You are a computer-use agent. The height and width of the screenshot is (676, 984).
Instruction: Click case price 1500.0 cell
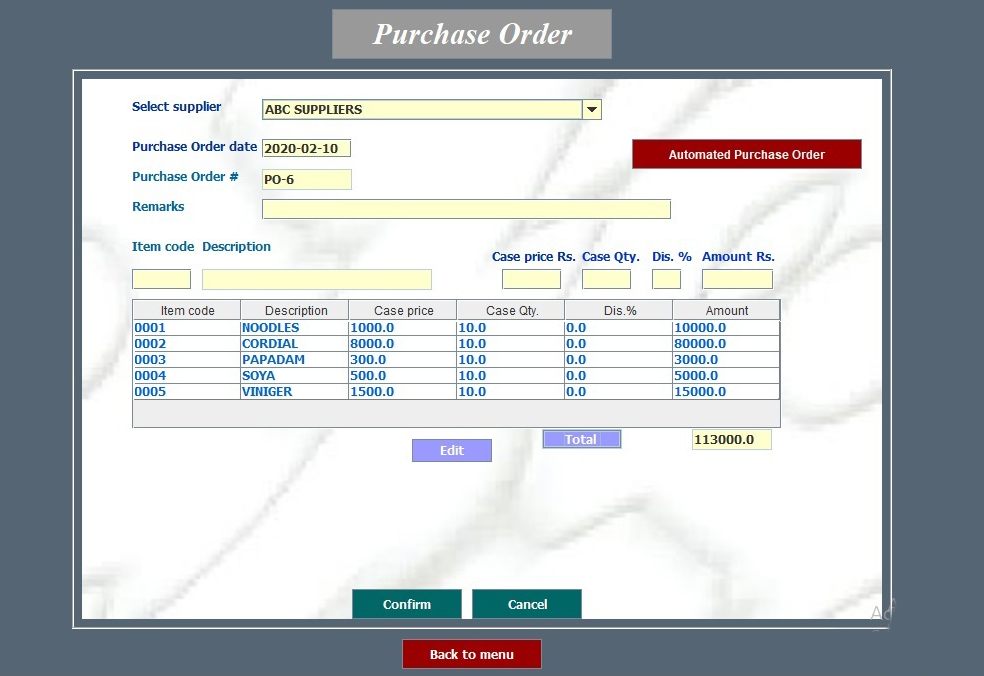coord(402,392)
